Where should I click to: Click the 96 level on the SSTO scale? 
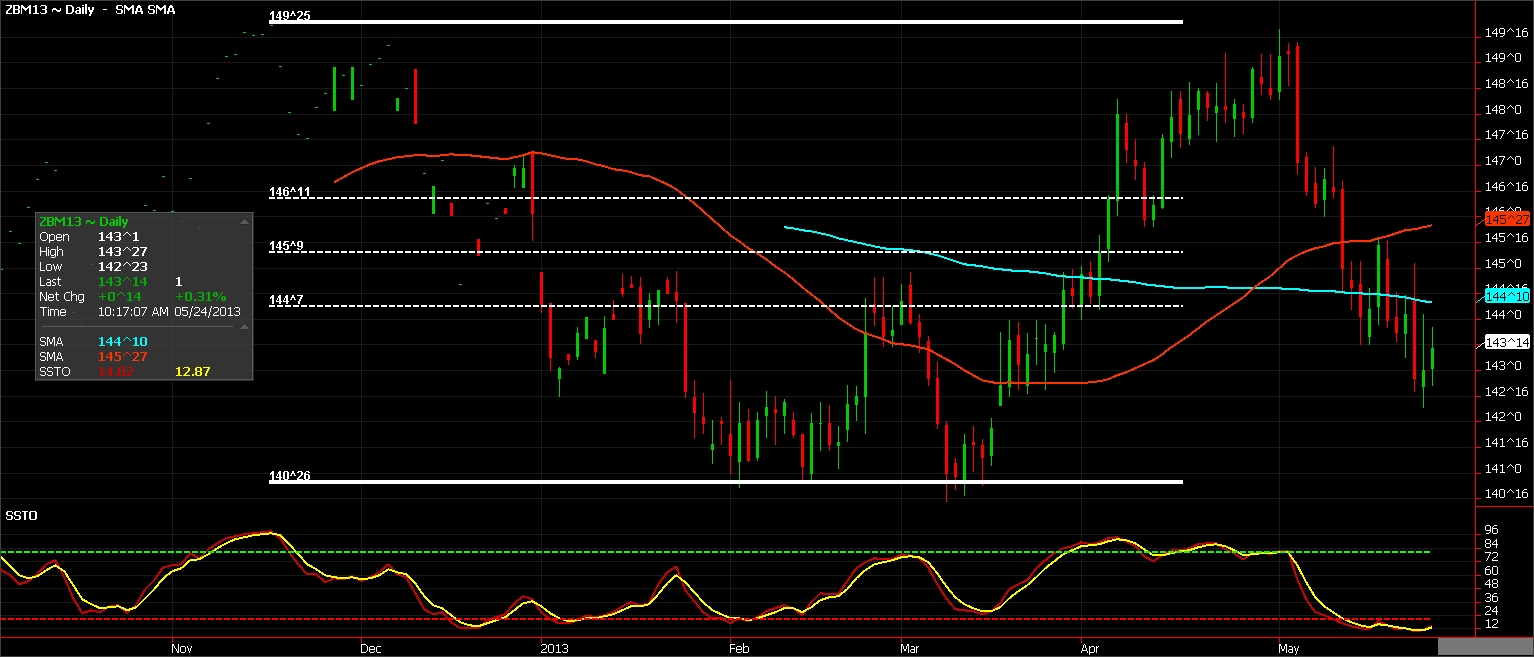click(1492, 529)
